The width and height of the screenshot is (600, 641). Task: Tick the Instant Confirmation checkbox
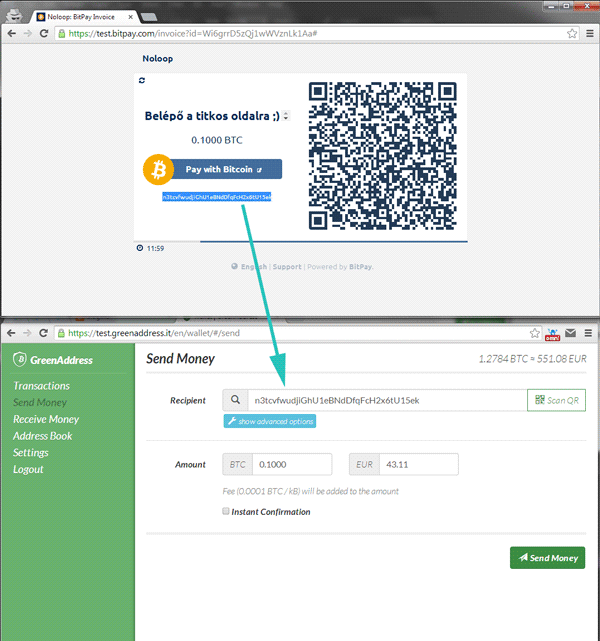[x=226, y=511]
